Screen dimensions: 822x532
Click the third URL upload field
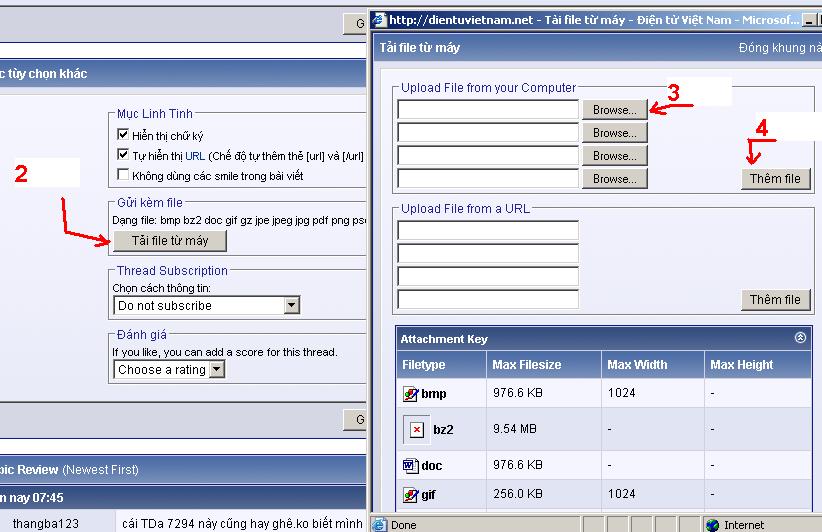click(x=488, y=277)
